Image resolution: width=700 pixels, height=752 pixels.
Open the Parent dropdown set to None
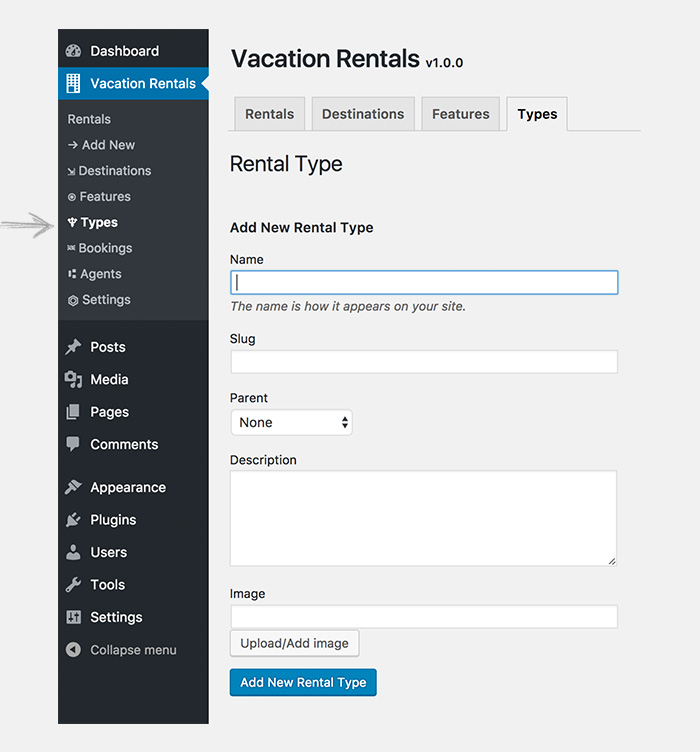pyautogui.click(x=292, y=423)
